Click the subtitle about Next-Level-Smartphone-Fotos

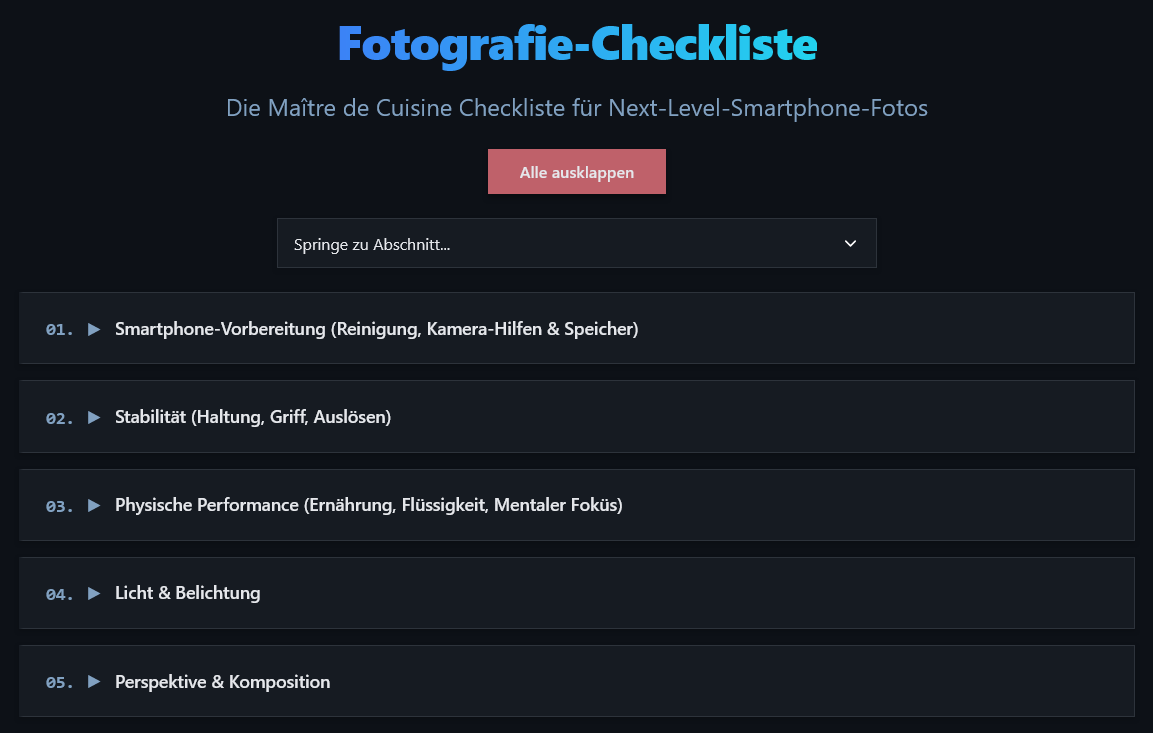click(577, 108)
